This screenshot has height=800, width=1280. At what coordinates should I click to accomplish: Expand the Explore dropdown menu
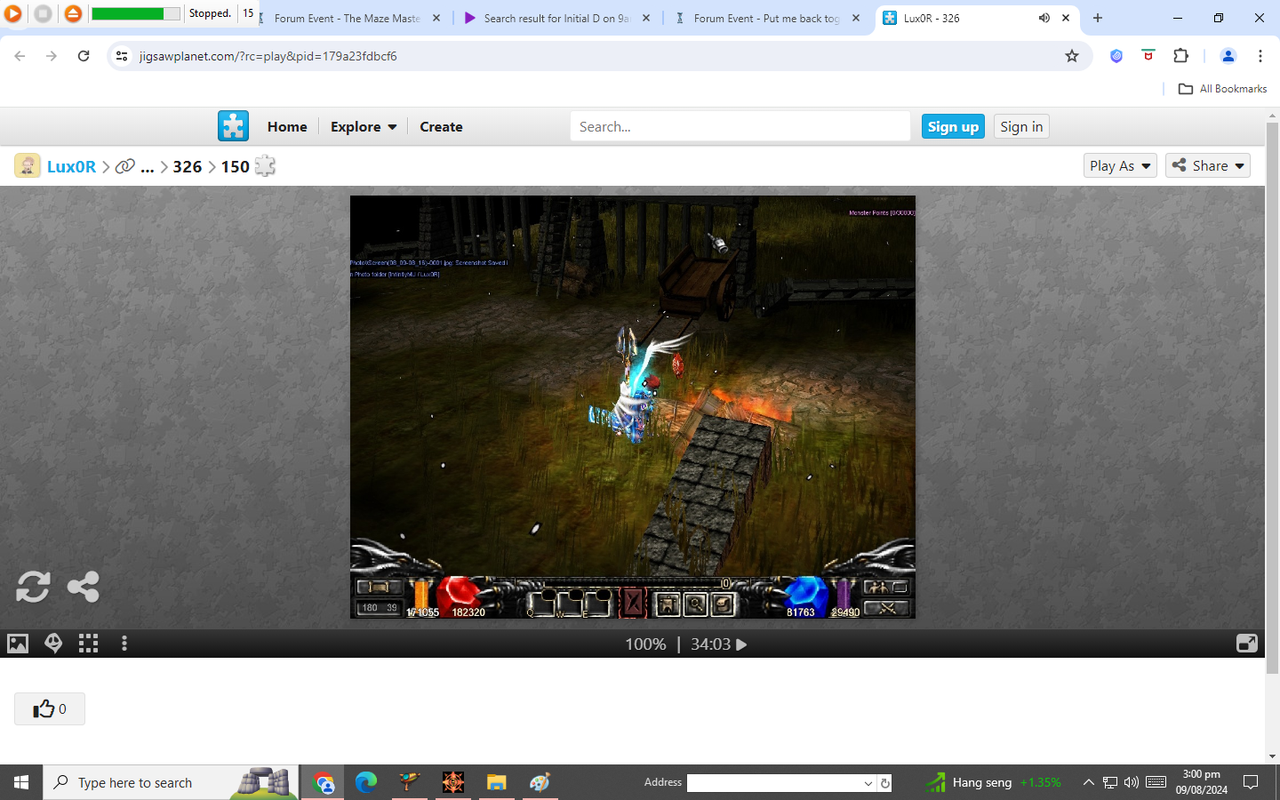click(x=364, y=126)
